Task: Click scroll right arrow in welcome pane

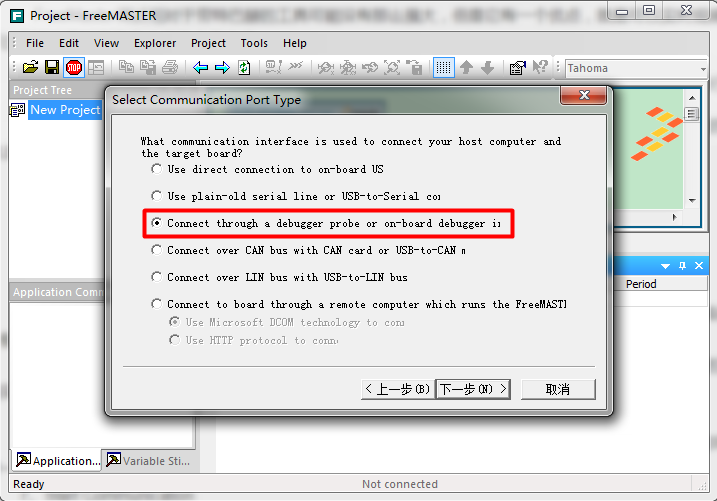Action: click(x=674, y=217)
